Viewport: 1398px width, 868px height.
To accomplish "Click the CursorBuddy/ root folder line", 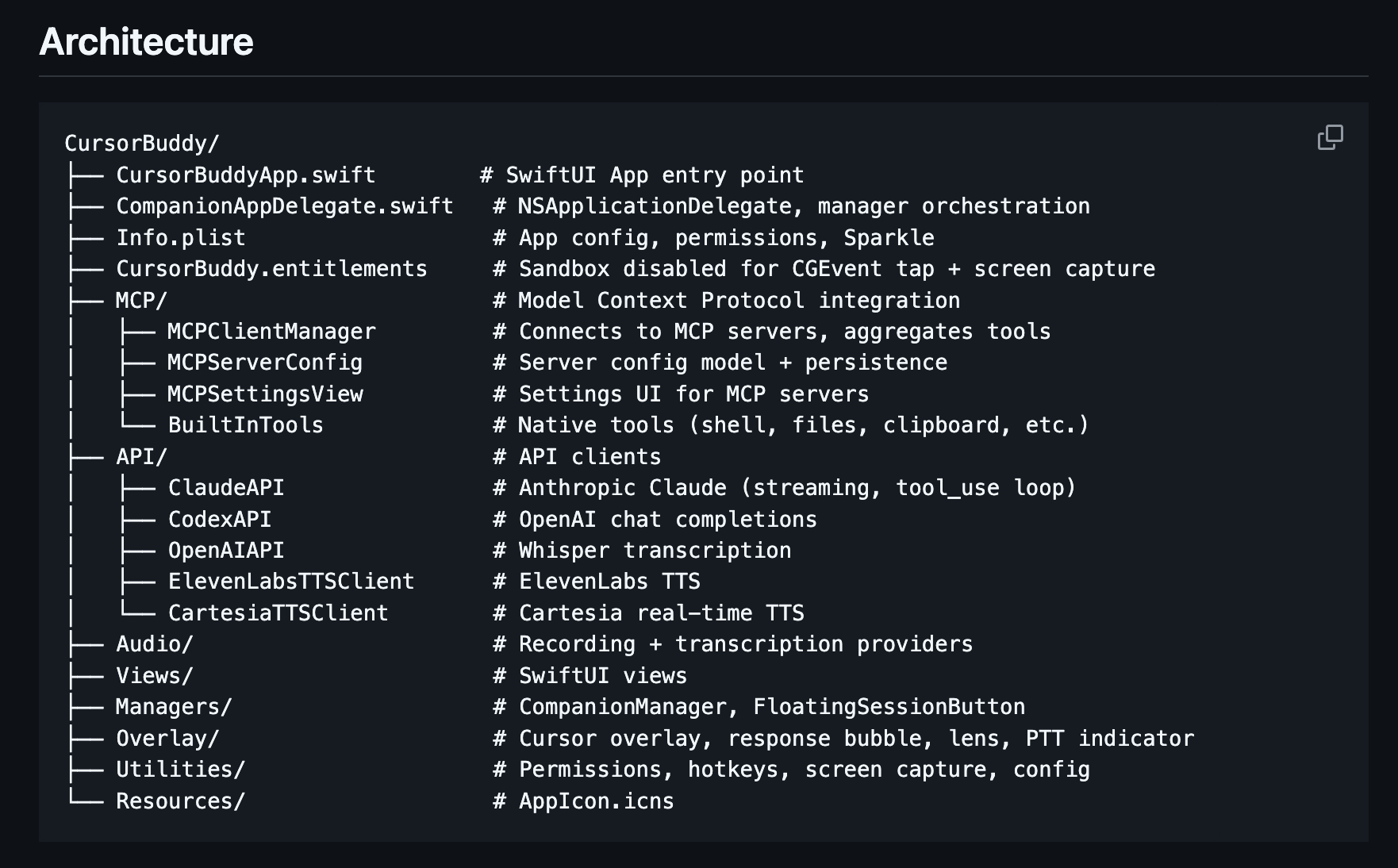I will point(141,144).
